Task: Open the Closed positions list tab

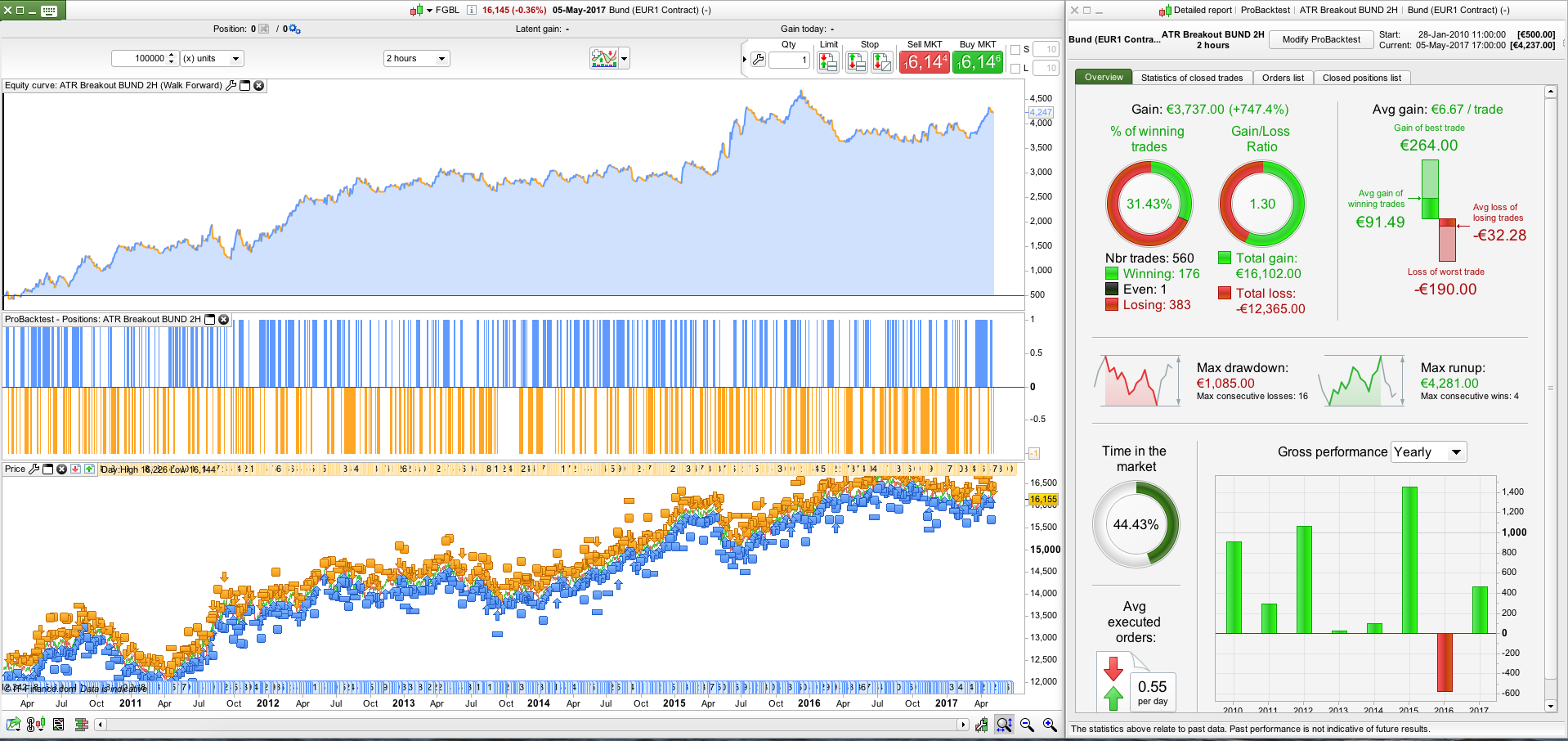Action: pos(1362,78)
